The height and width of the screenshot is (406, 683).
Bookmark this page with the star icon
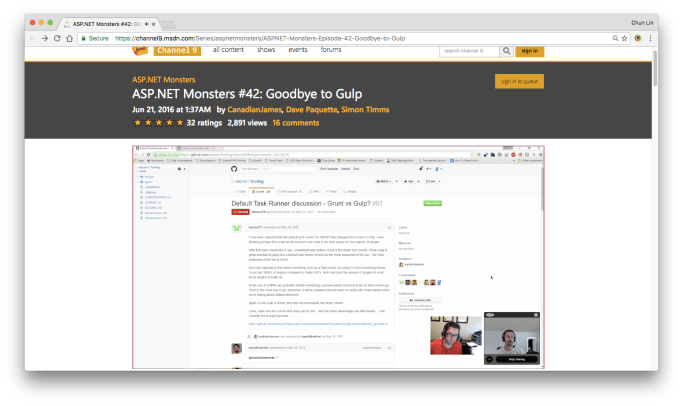(623, 38)
